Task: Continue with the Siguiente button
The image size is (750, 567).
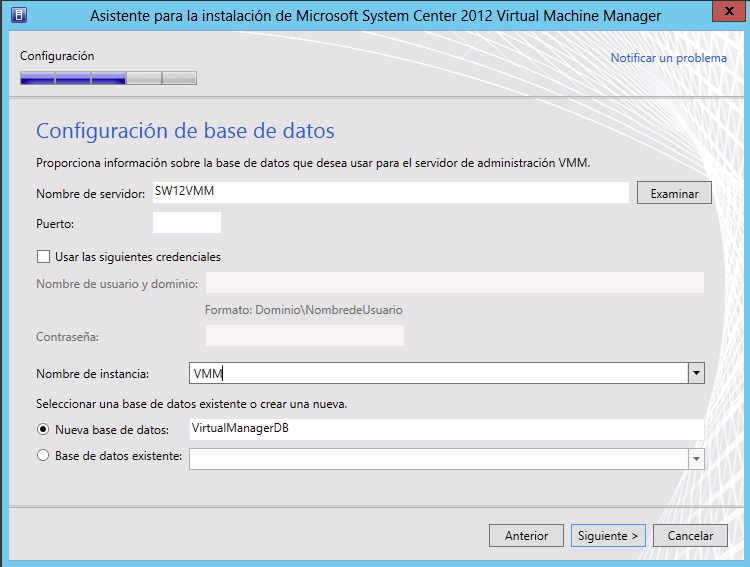Action: point(608,535)
